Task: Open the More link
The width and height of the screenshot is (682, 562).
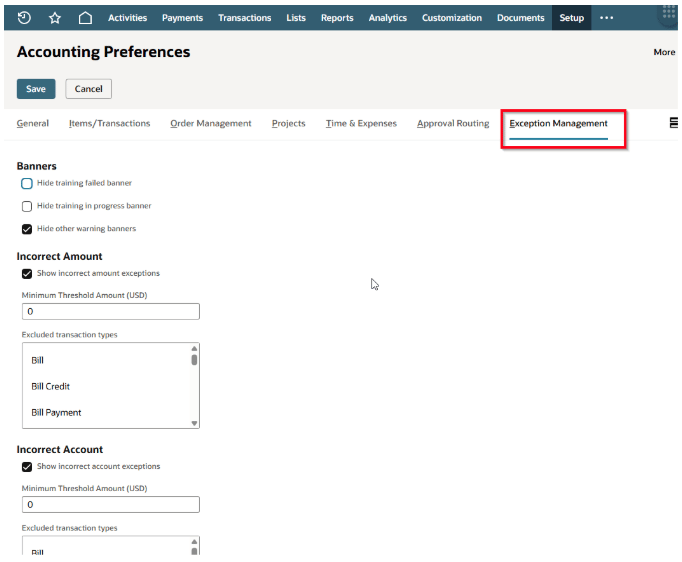Action: [664, 52]
